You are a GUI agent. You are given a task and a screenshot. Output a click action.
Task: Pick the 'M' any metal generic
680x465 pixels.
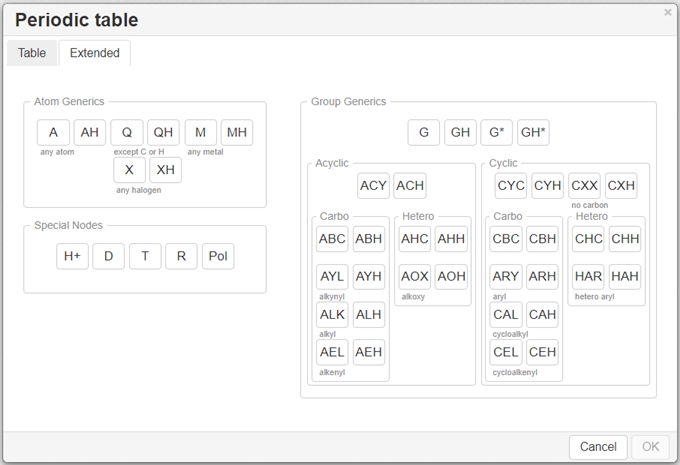pos(200,133)
